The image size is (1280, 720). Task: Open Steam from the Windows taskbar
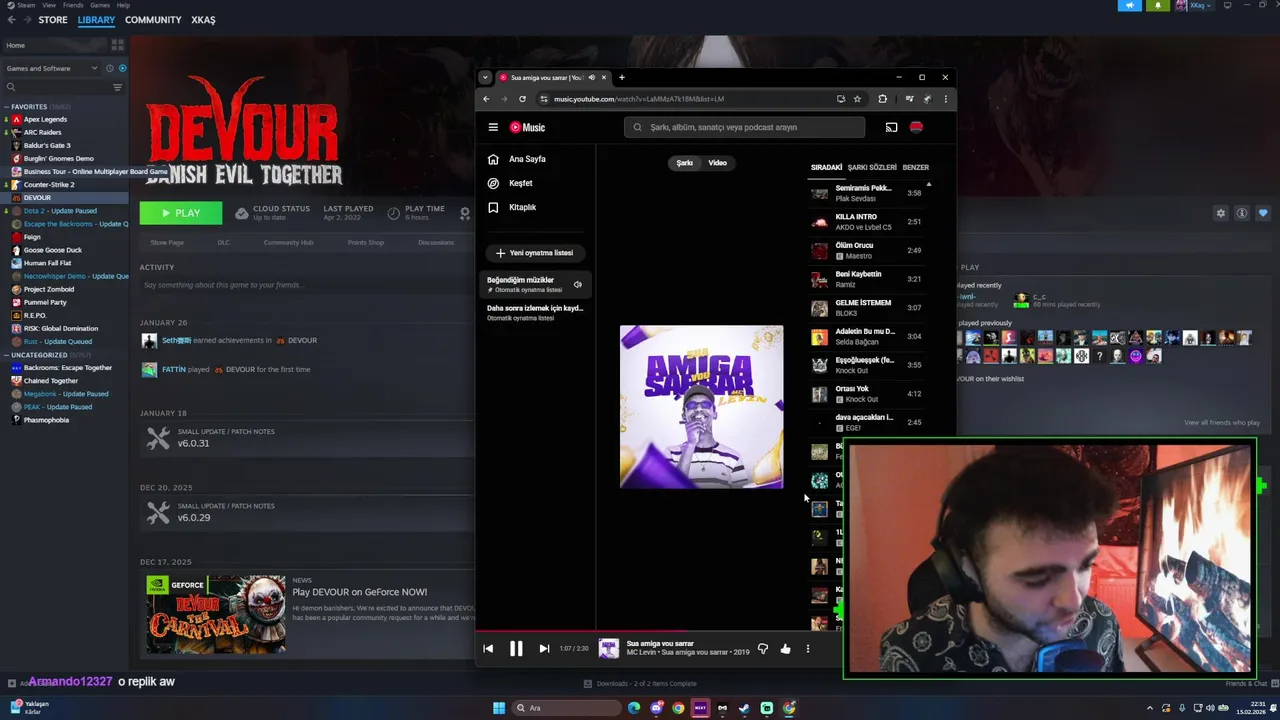(744, 708)
